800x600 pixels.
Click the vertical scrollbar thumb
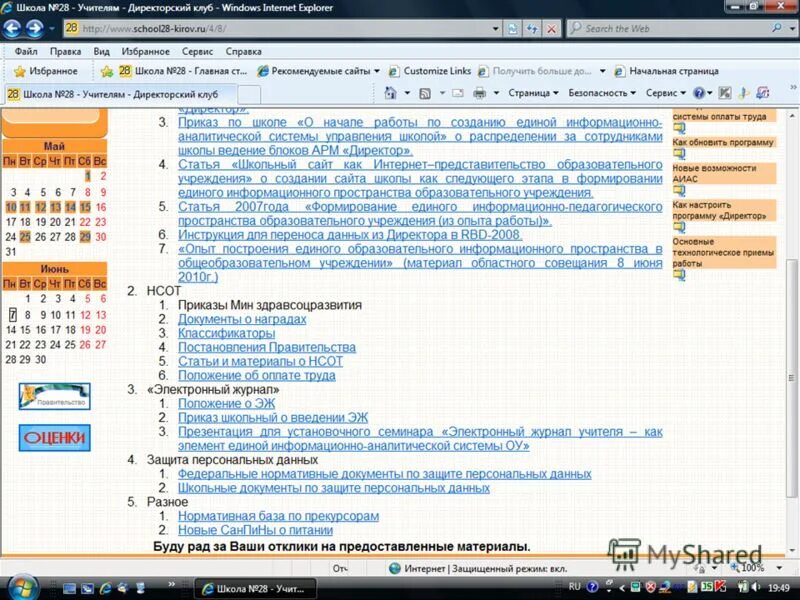[791, 378]
